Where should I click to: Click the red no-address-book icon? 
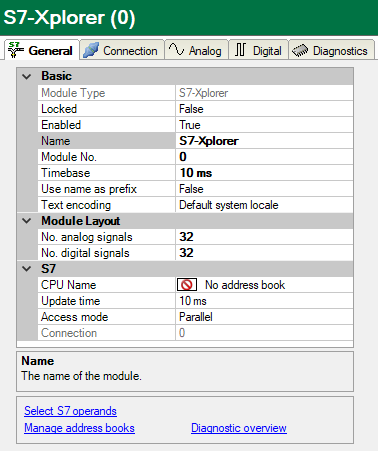(x=187, y=285)
